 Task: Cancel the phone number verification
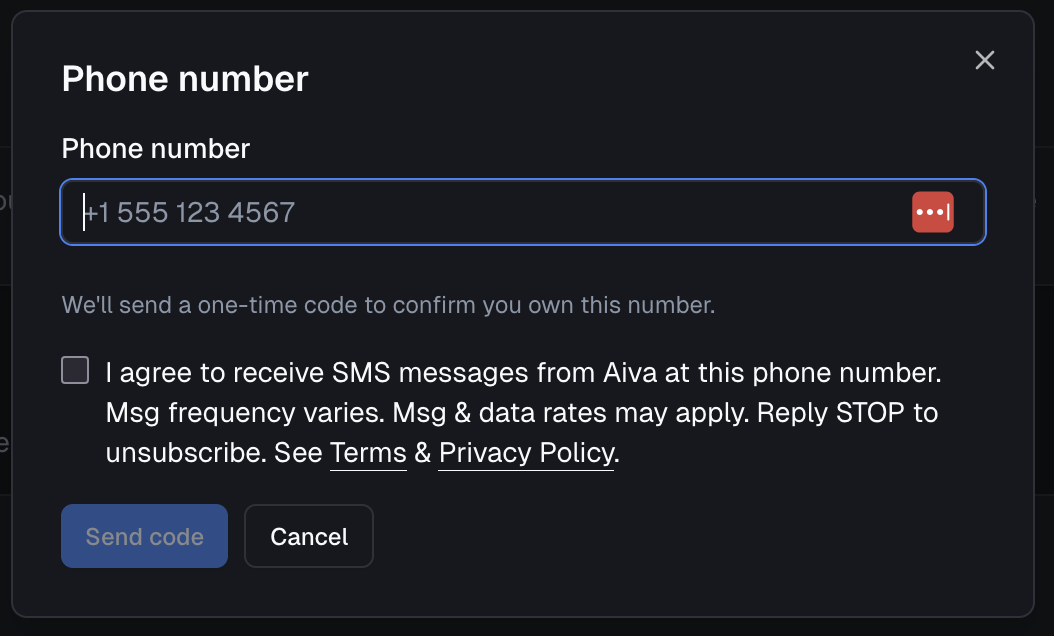tap(309, 536)
